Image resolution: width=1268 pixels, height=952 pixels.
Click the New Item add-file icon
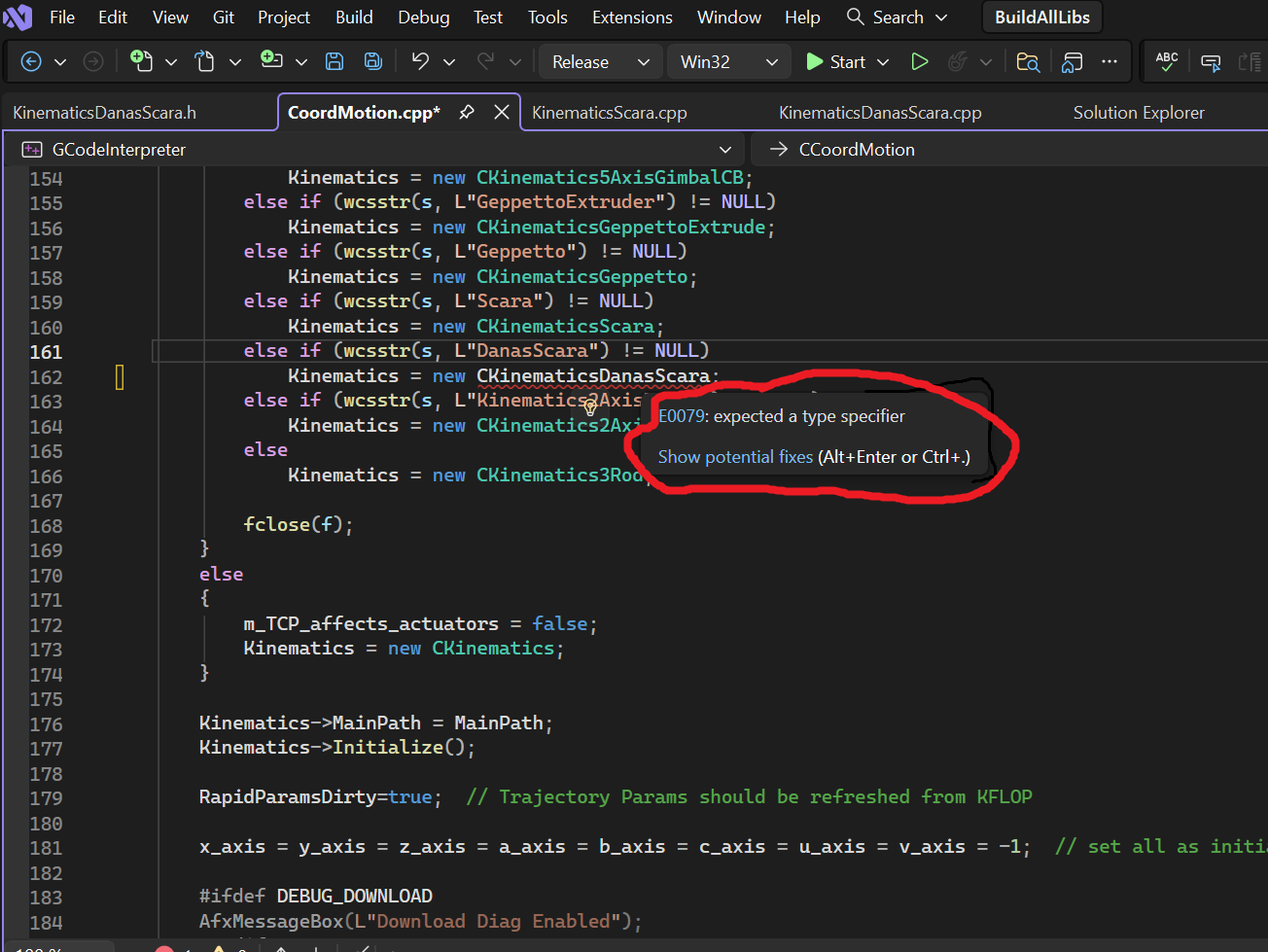pyautogui.click(x=141, y=62)
